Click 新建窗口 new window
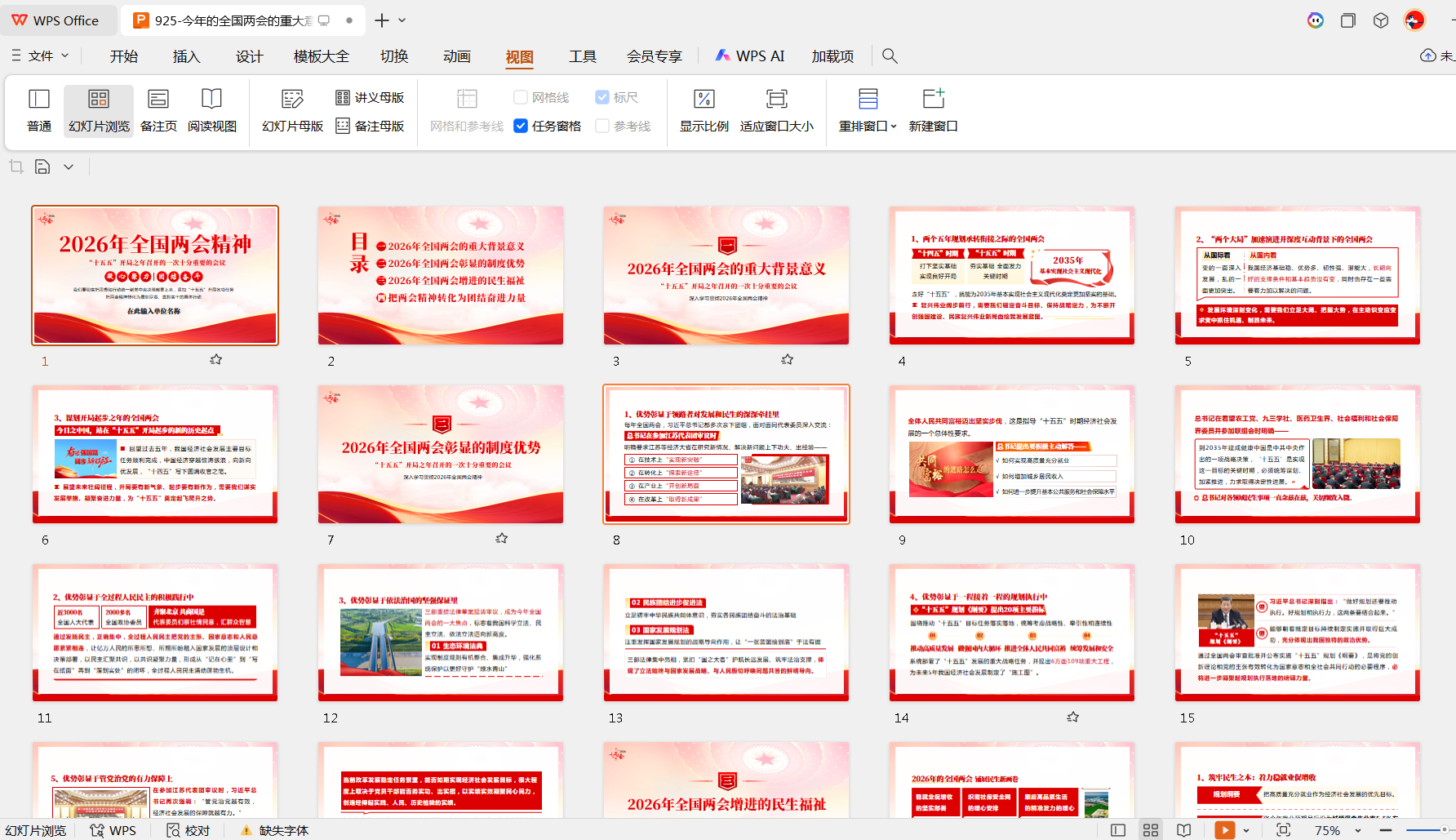Image resolution: width=1456 pixels, height=840 pixels. click(933, 111)
